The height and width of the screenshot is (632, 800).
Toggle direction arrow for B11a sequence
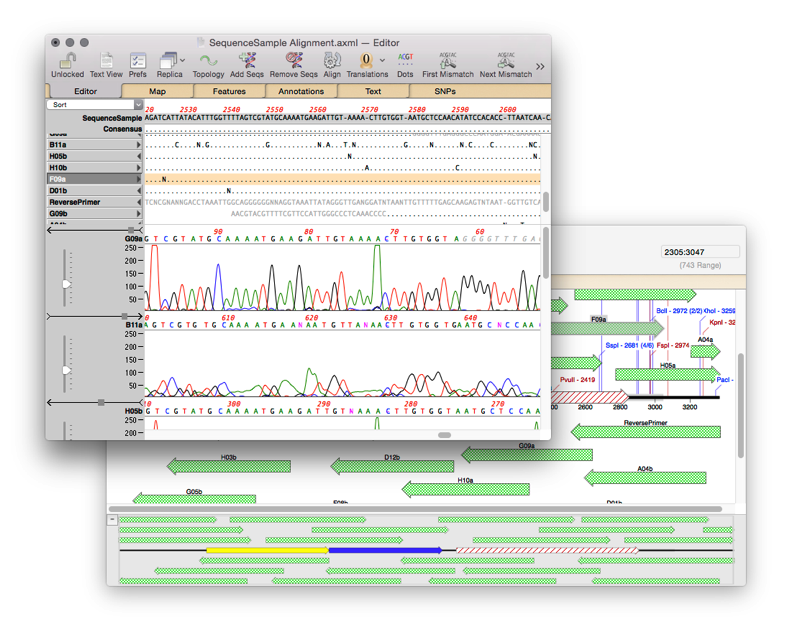click(x=138, y=145)
